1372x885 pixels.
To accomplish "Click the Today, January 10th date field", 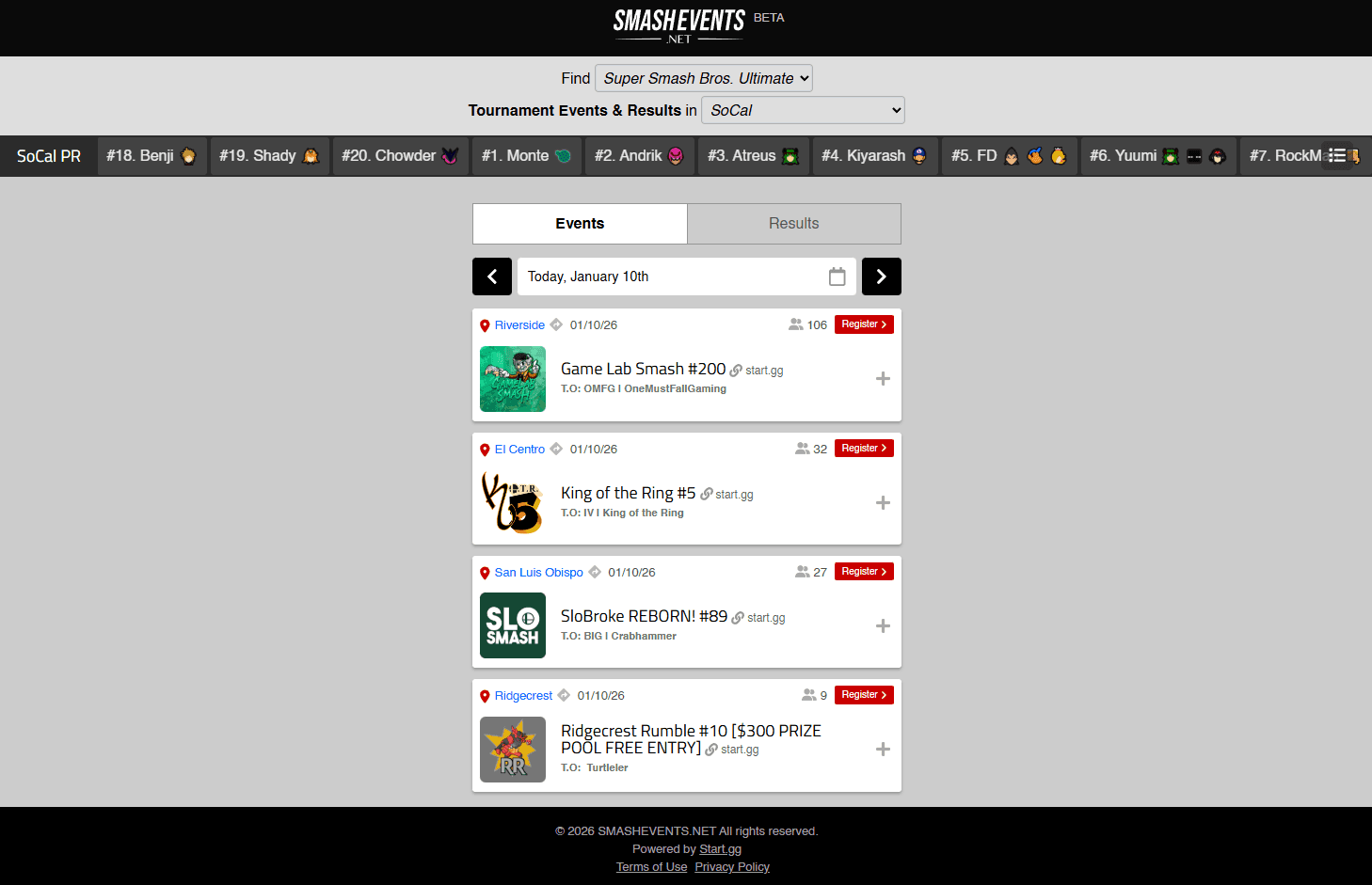I will (668, 277).
